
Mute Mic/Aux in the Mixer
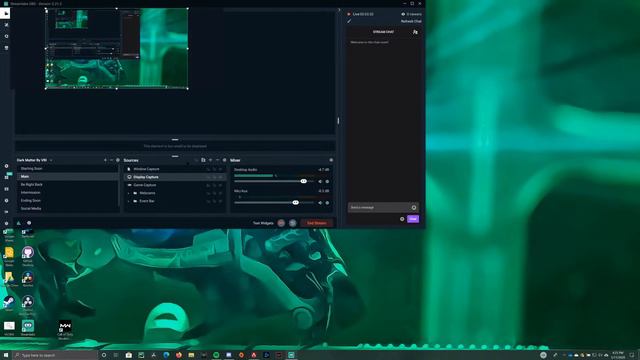tap(320, 203)
